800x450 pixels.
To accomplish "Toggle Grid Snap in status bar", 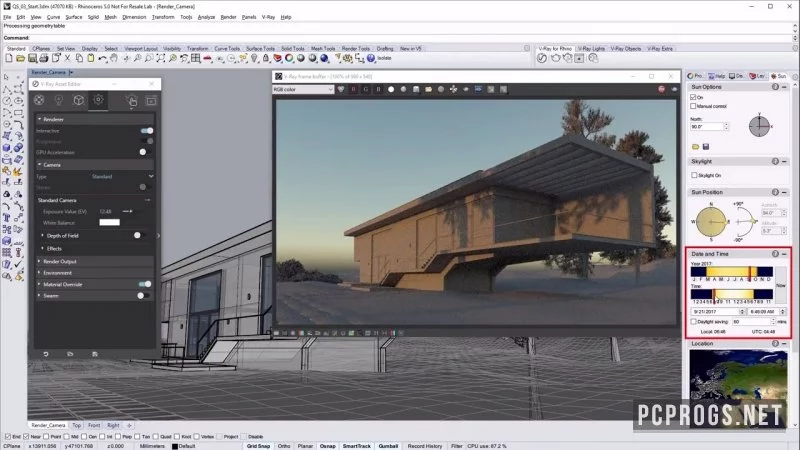I will click(258, 446).
